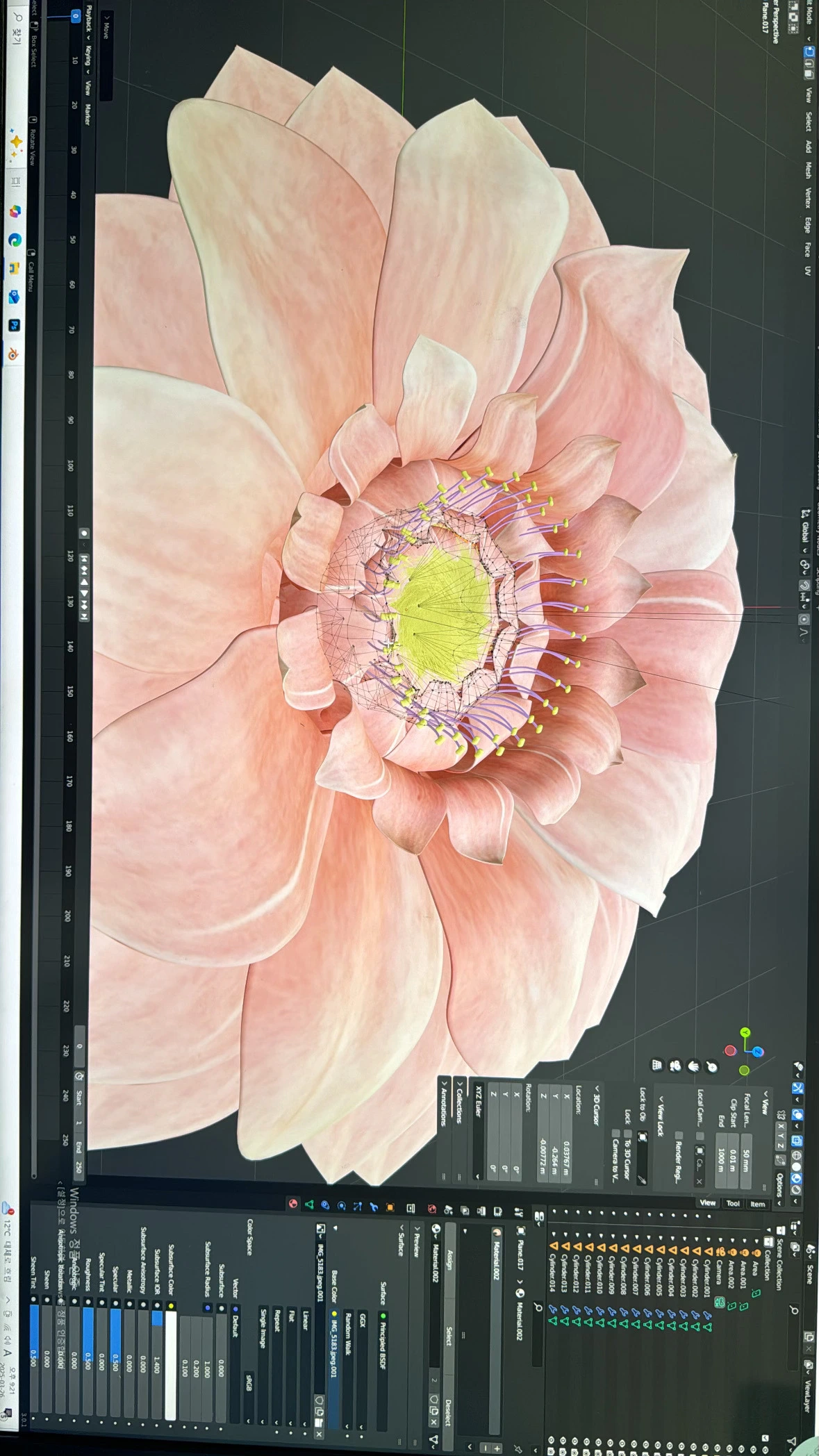The image size is (819, 1456).
Task: Click the Lock to Object eyedropper icon
Action: 643,1179
